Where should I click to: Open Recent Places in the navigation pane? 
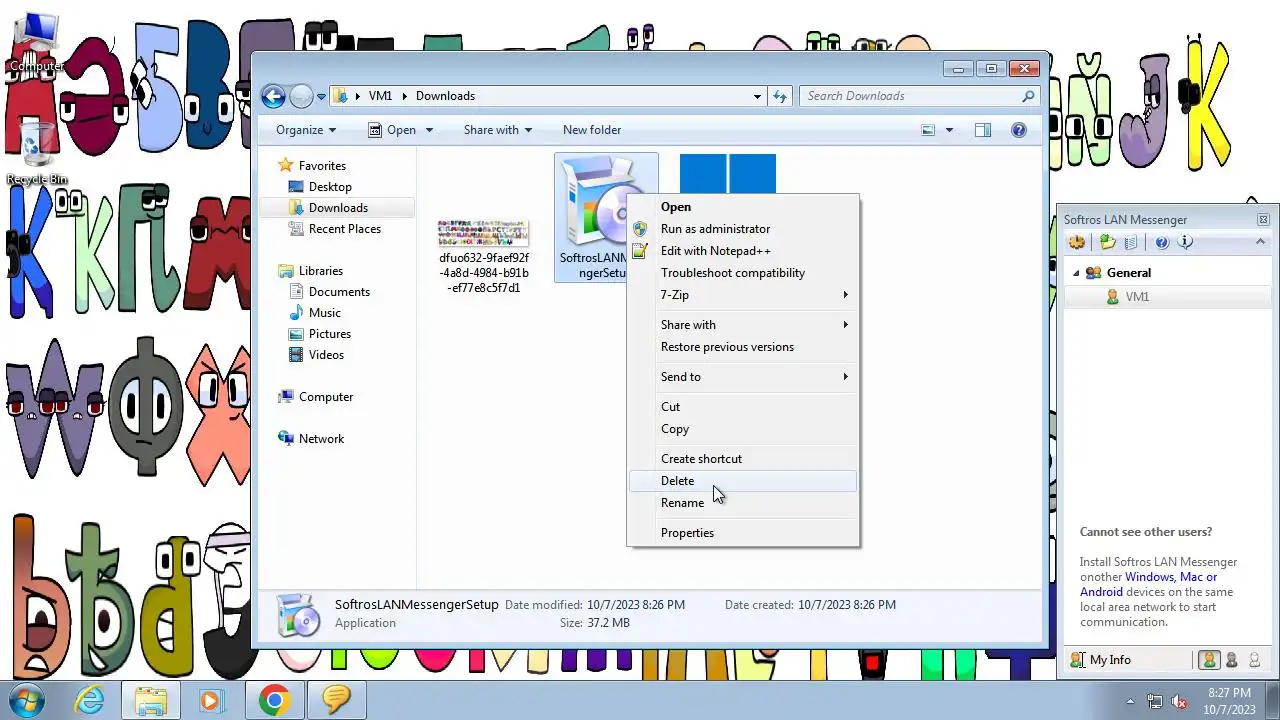pos(345,229)
